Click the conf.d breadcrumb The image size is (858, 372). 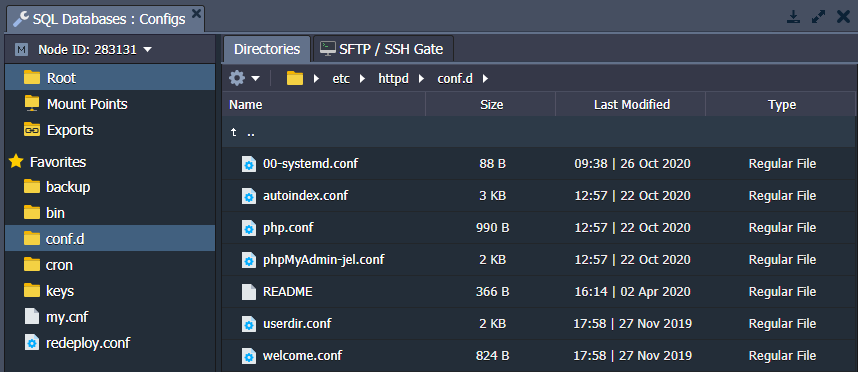click(455, 79)
